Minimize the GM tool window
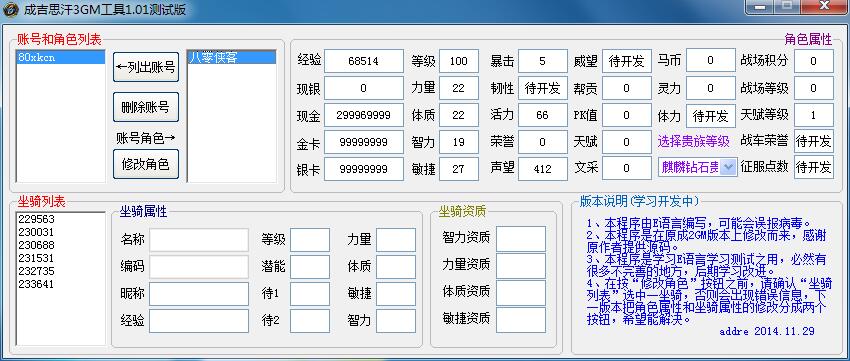The height and width of the screenshot is (361, 850). 759,7
